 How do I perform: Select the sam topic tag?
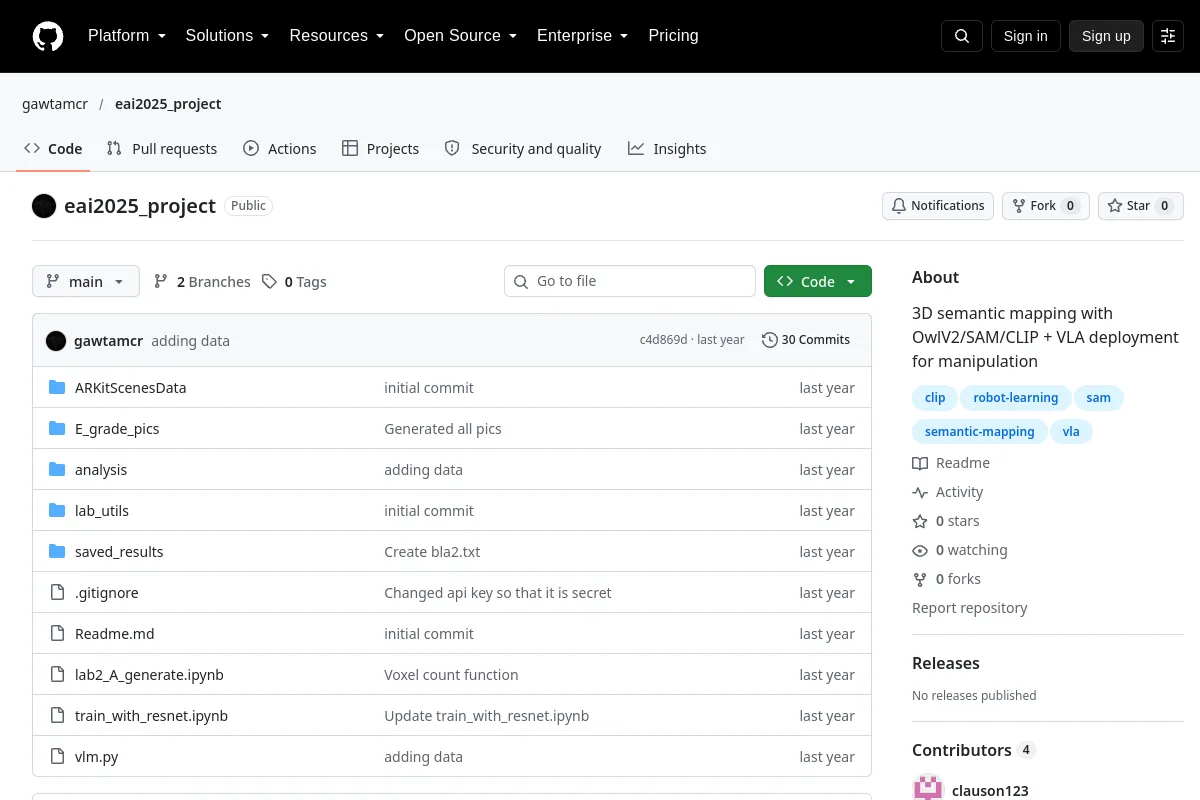tap(1099, 398)
